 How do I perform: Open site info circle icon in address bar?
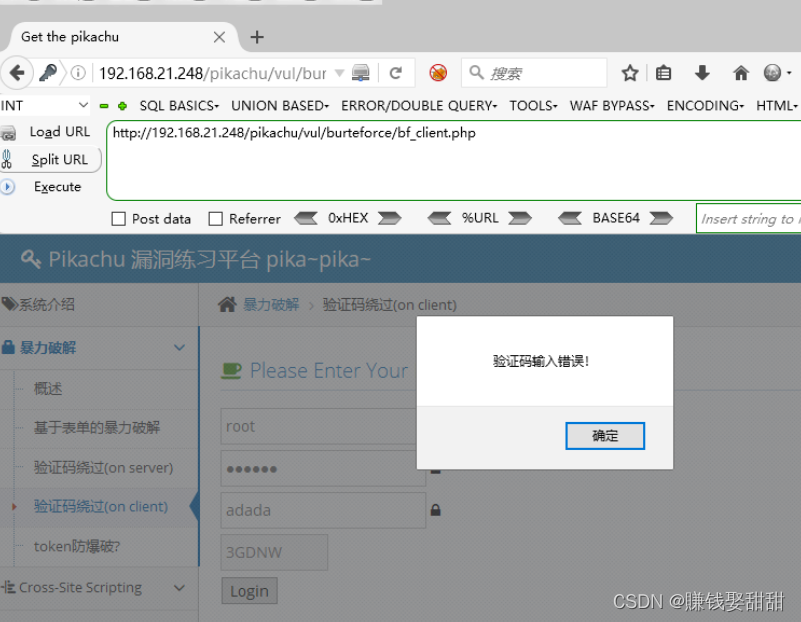78,73
